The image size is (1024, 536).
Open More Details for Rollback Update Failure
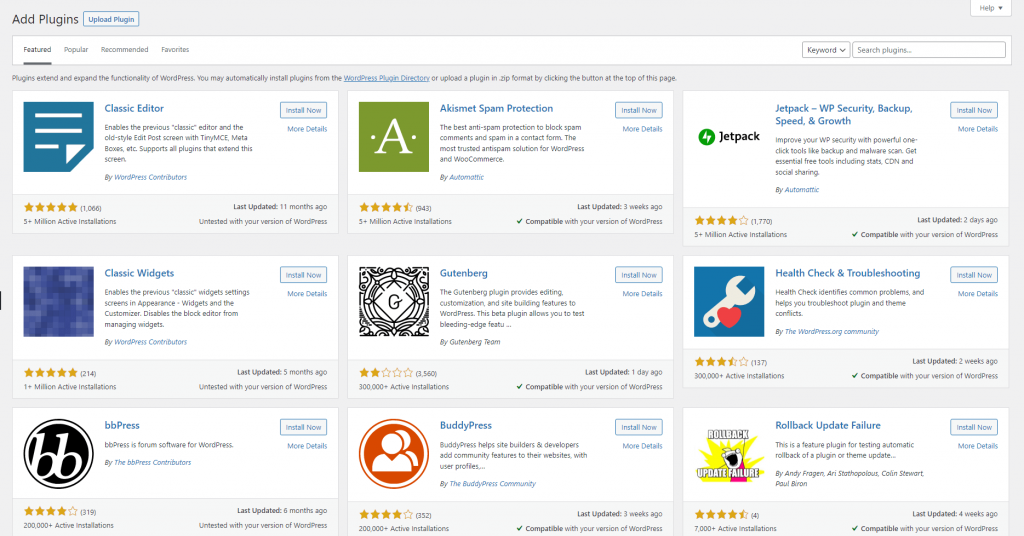point(978,446)
